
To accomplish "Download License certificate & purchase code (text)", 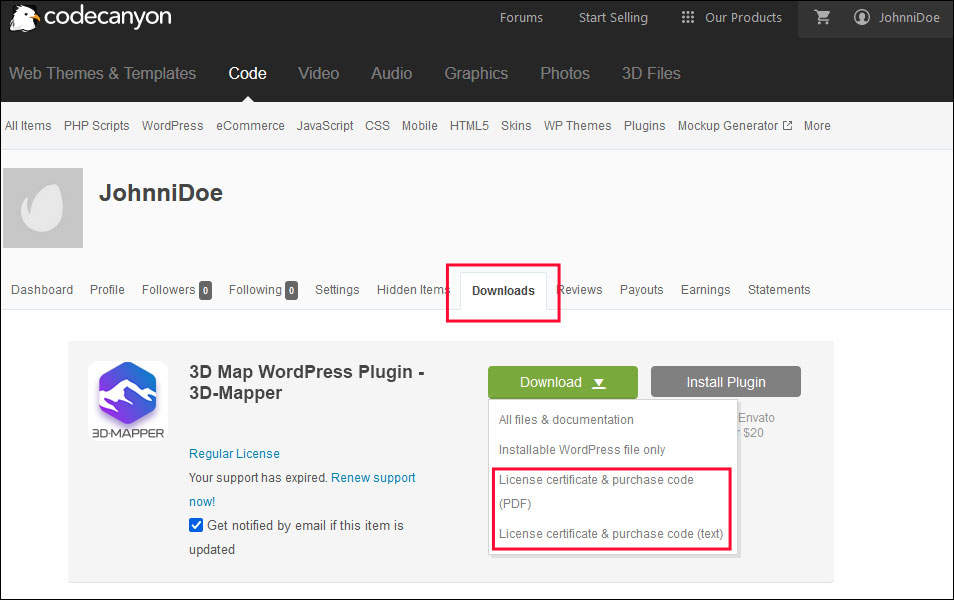I will pyautogui.click(x=611, y=534).
